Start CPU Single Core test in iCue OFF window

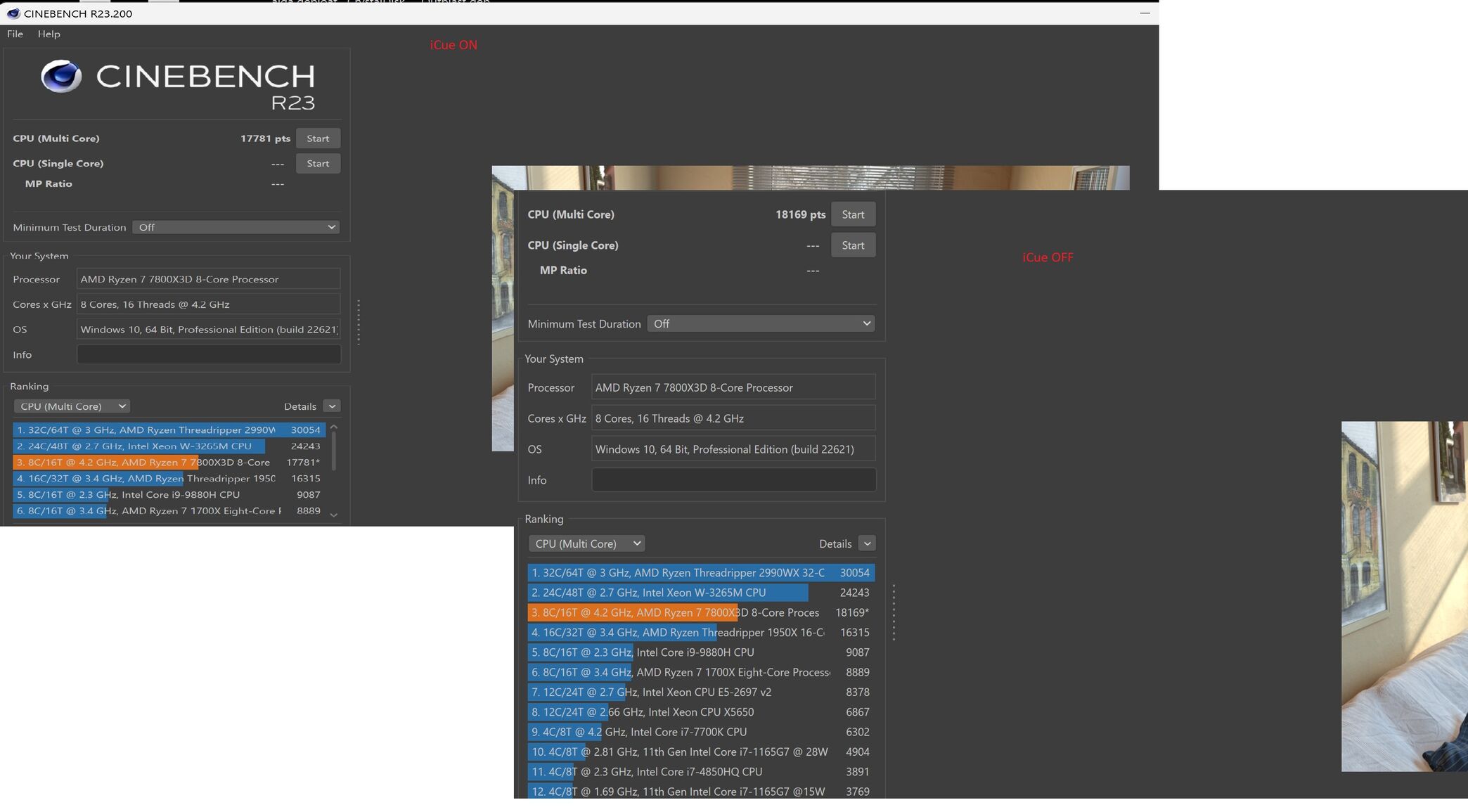pyautogui.click(x=853, y=245)
